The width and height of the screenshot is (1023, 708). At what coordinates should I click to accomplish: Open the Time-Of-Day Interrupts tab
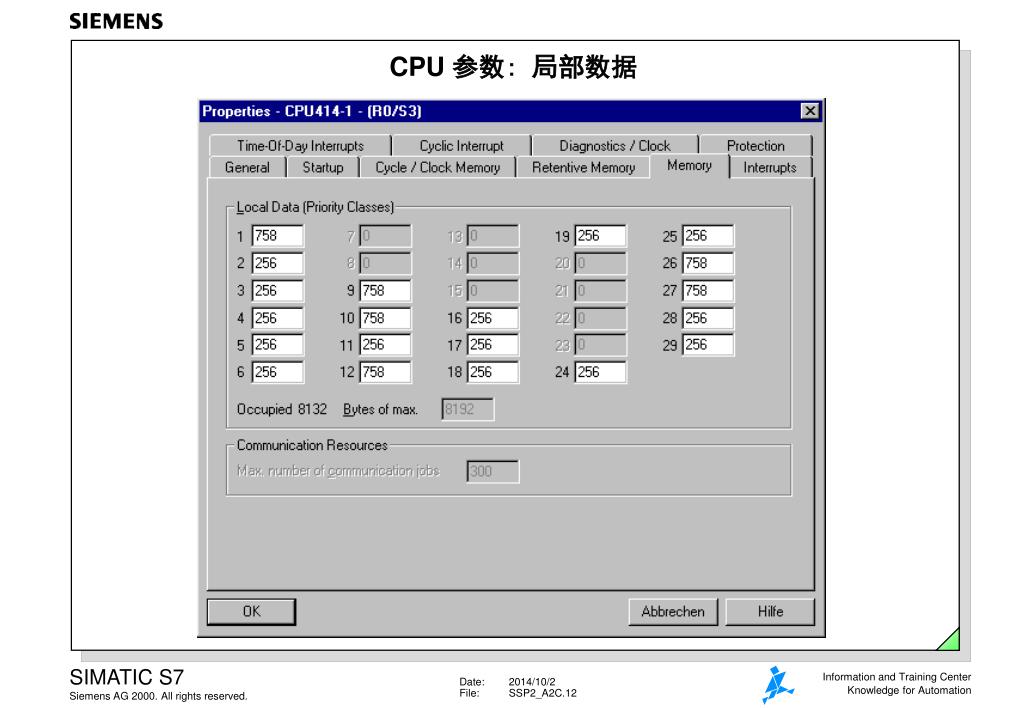pos(300,146)
